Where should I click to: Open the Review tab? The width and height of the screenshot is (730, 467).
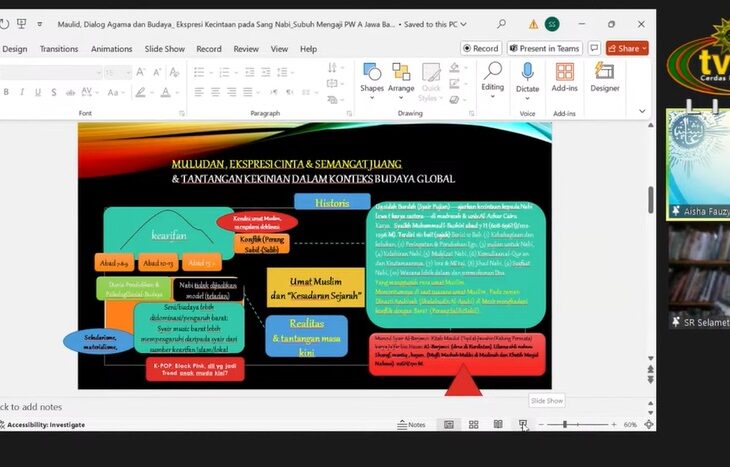coord(246,49)
